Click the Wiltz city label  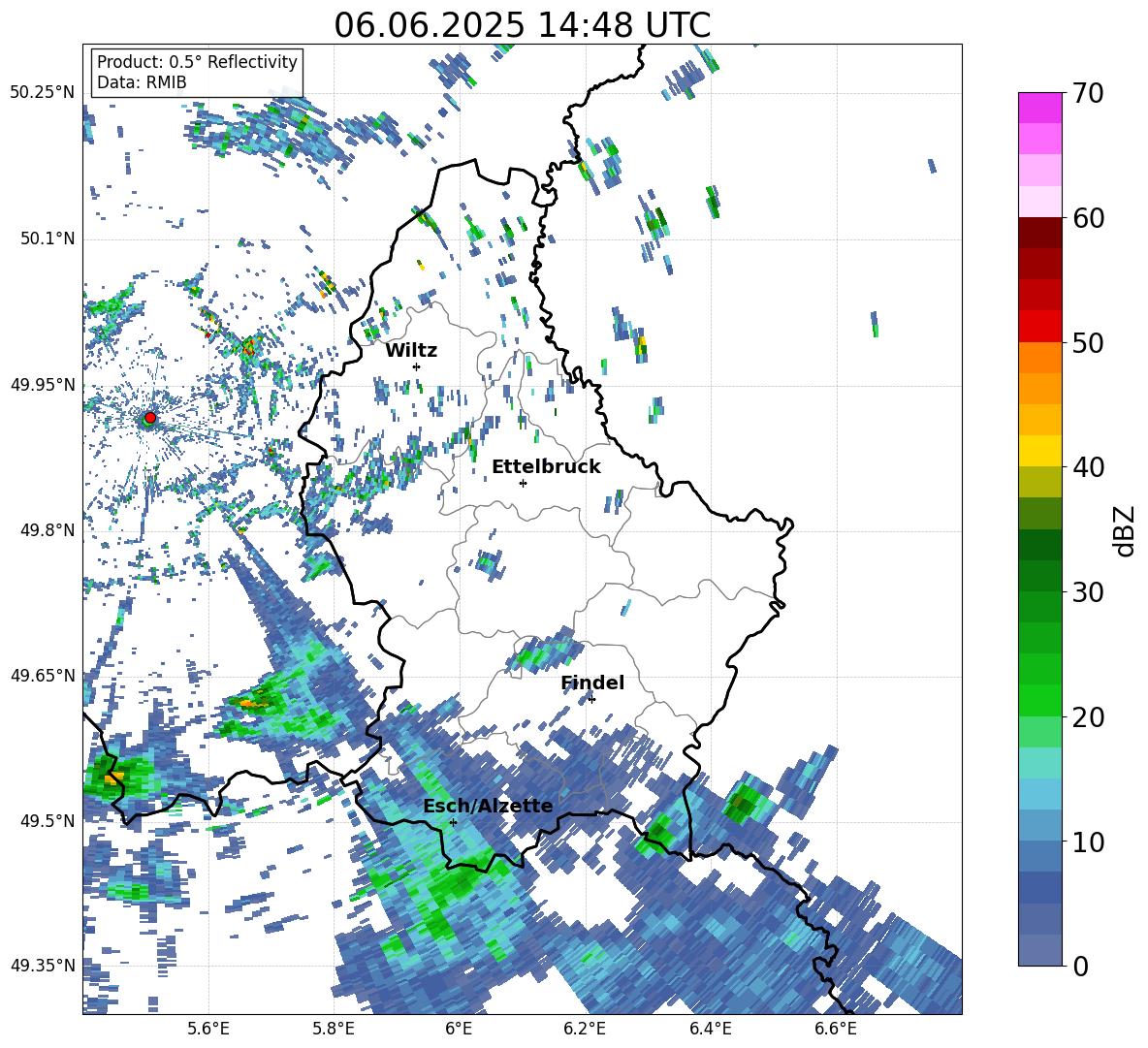pos(411,351)
